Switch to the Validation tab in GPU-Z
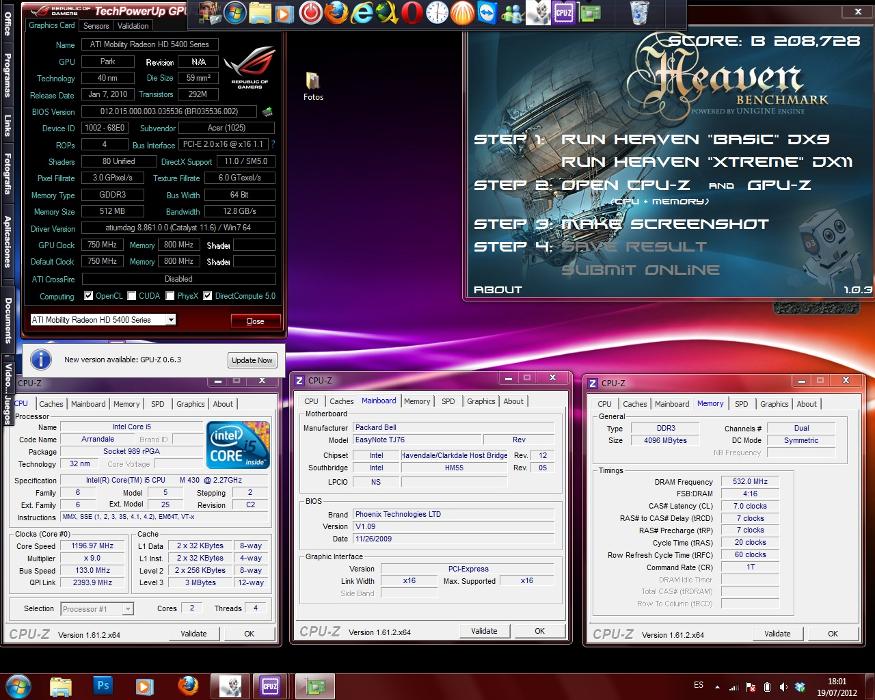The width and height of the screenshot is (875, 700). 133,26
